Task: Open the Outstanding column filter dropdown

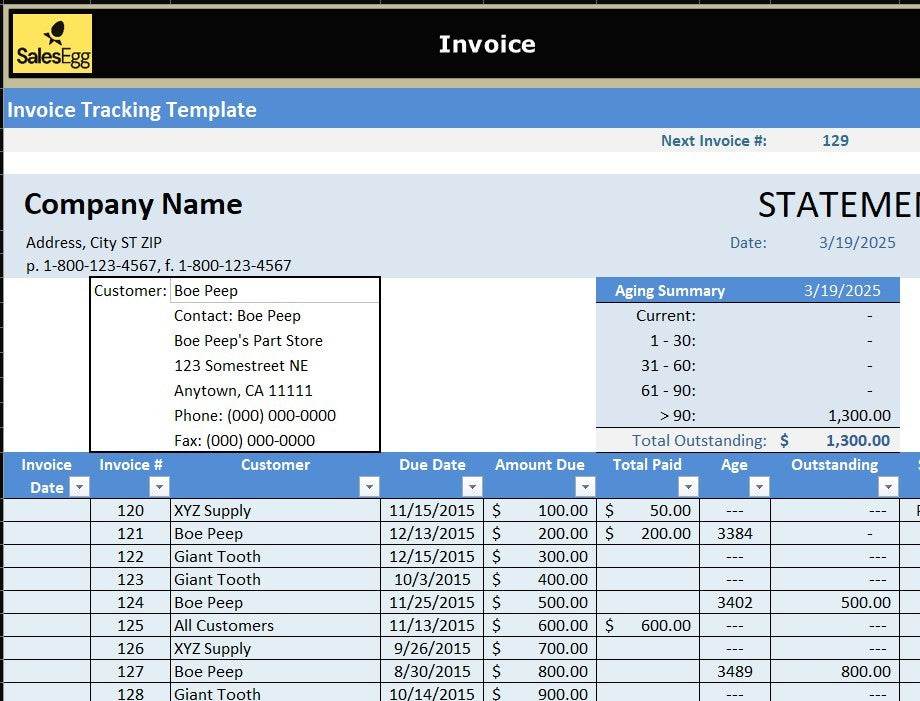Action: (x=887, y=487)
